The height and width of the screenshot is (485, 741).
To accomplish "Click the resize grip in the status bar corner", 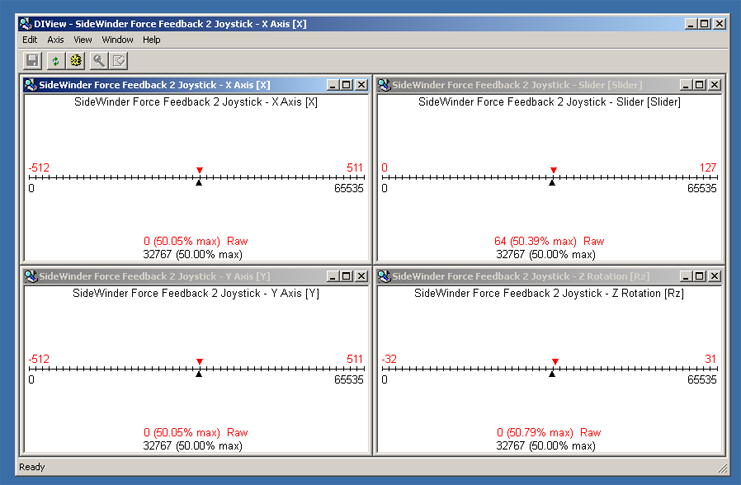I will [x=723, y=468].
